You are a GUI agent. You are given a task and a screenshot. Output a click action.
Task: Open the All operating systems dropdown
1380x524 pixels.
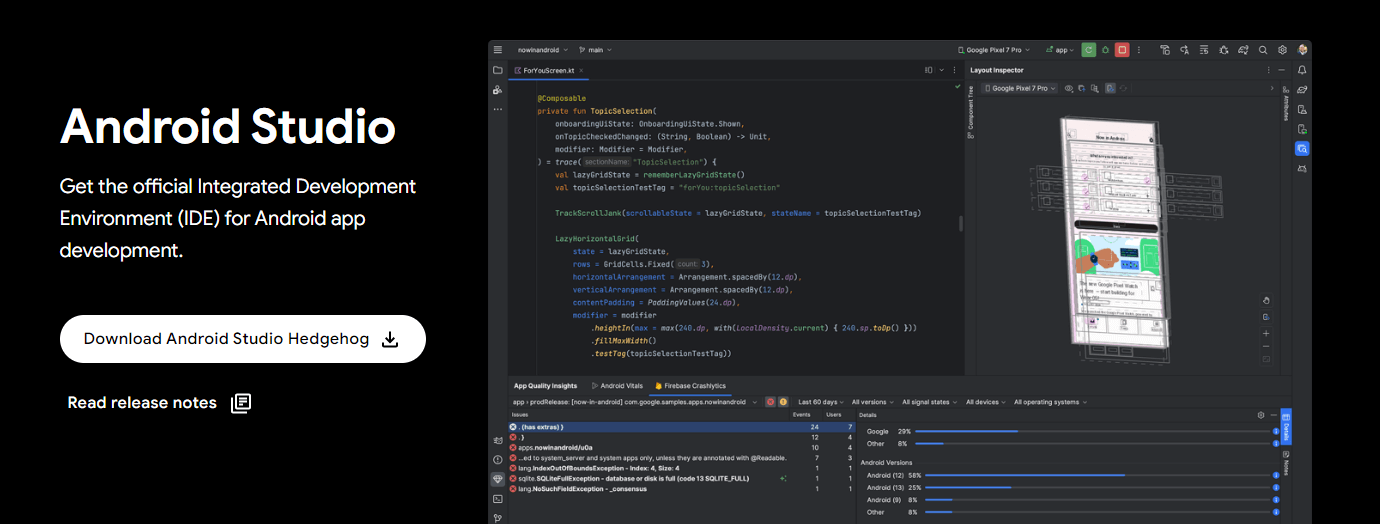pos(1050,402)
